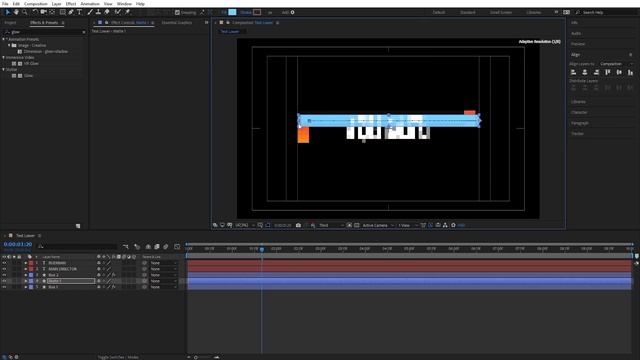This screenshot has height=360, width=640.
Task: Select the Puppet Pin tool
Action: 127,12
